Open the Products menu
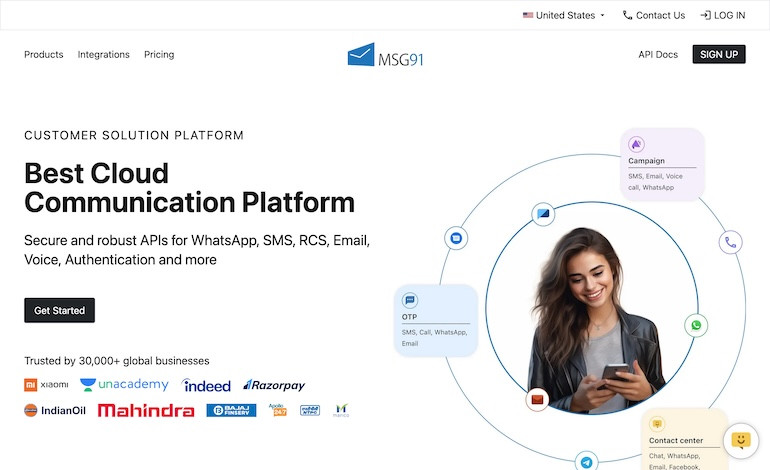 click(44, 55)
